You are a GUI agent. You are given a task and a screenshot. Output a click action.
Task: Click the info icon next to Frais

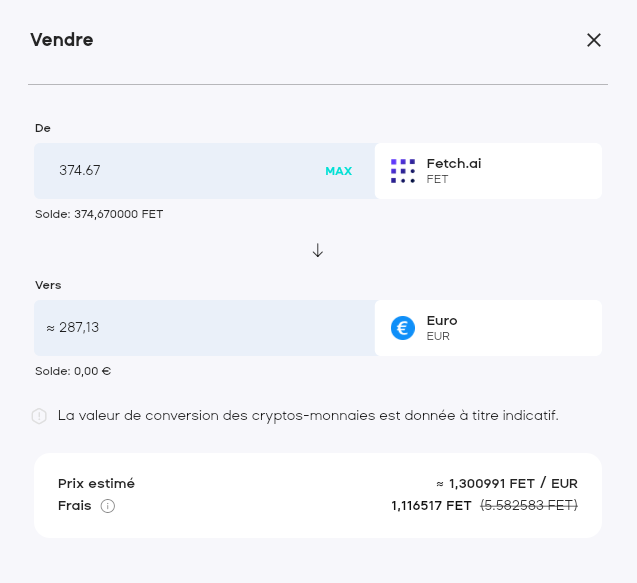108,506
